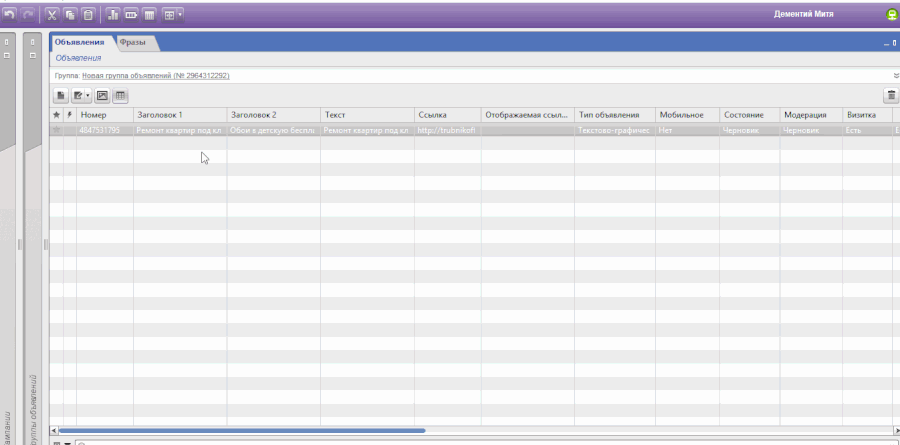
Task: Click the battery-shaped icon in the top toolbar
Action: coord(131,15)
